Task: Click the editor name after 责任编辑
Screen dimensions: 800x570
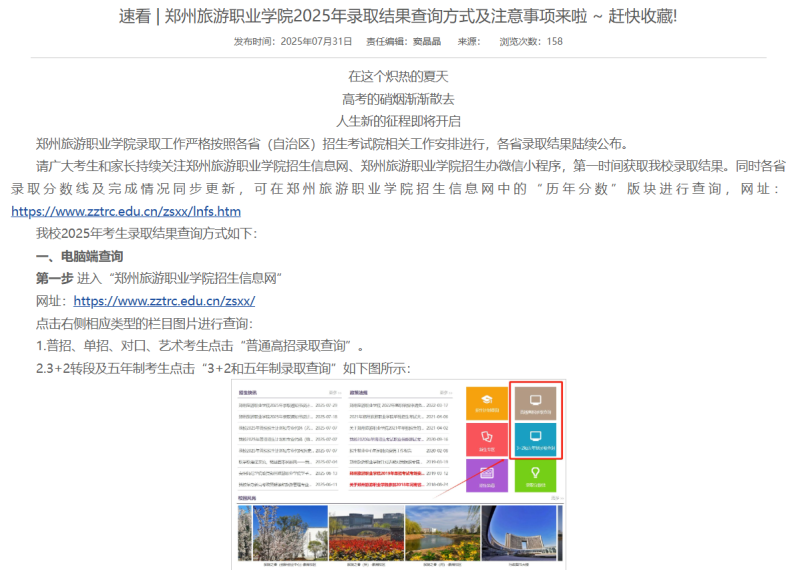Action: coord(427,41)
